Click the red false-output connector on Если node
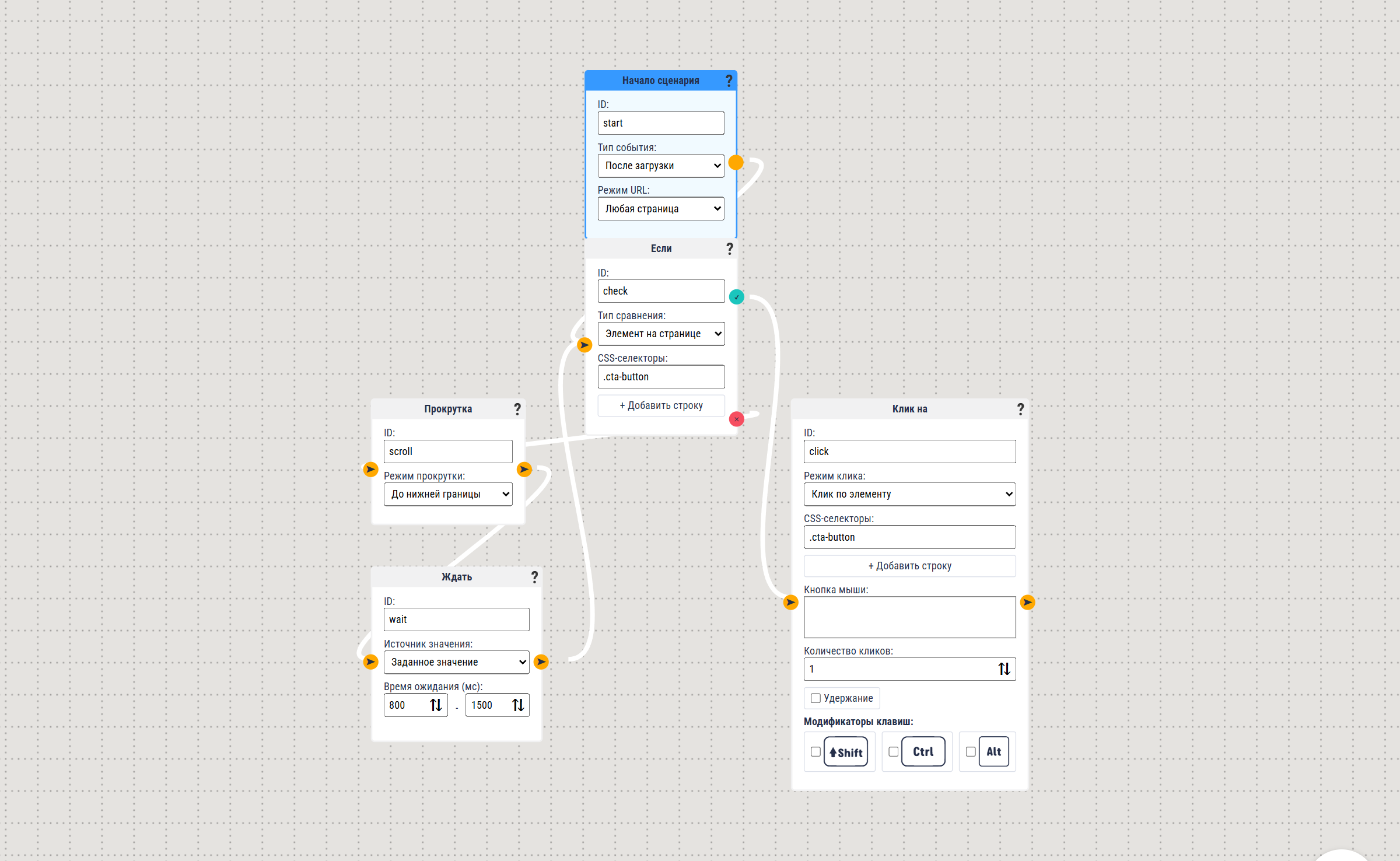This screenshot has width=1400, height=861. (x=737, y=419)
